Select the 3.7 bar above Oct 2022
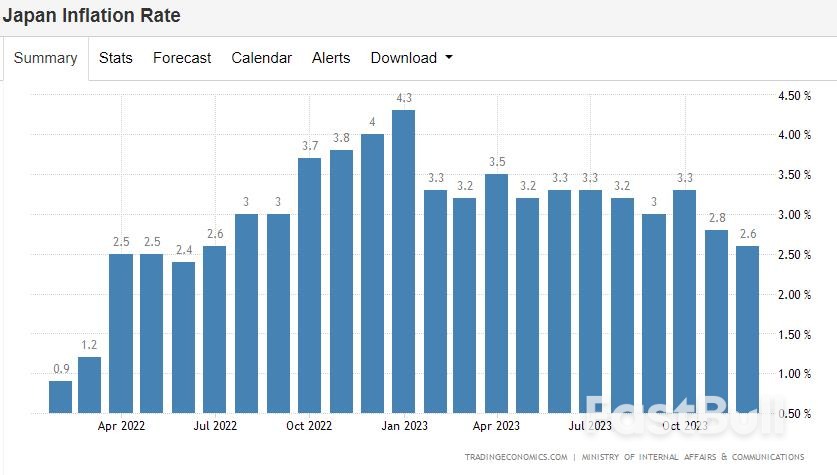The width and height of the screenshot is (837, 475). click(x=309, y=285)
